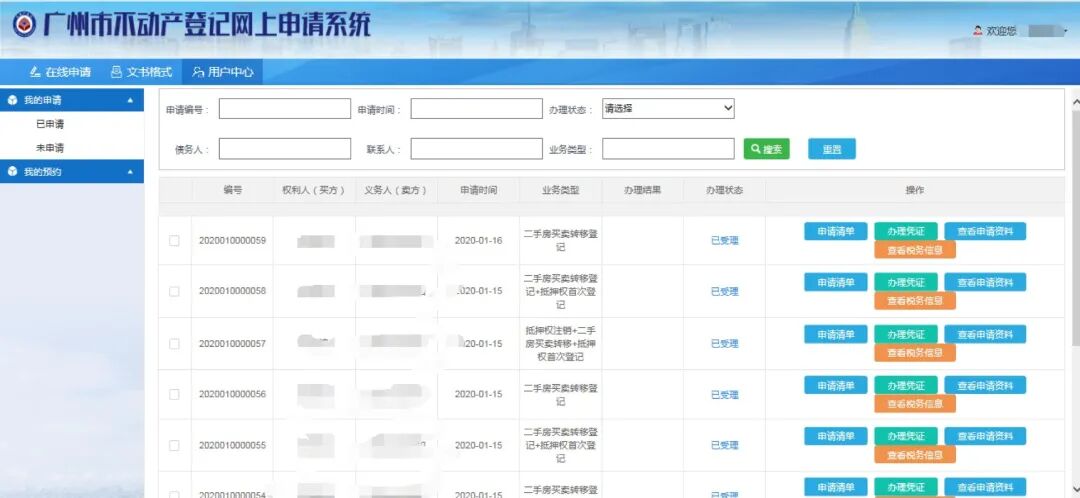Click application number 2020010000057
1080x498 pixels.
point(232,344)
